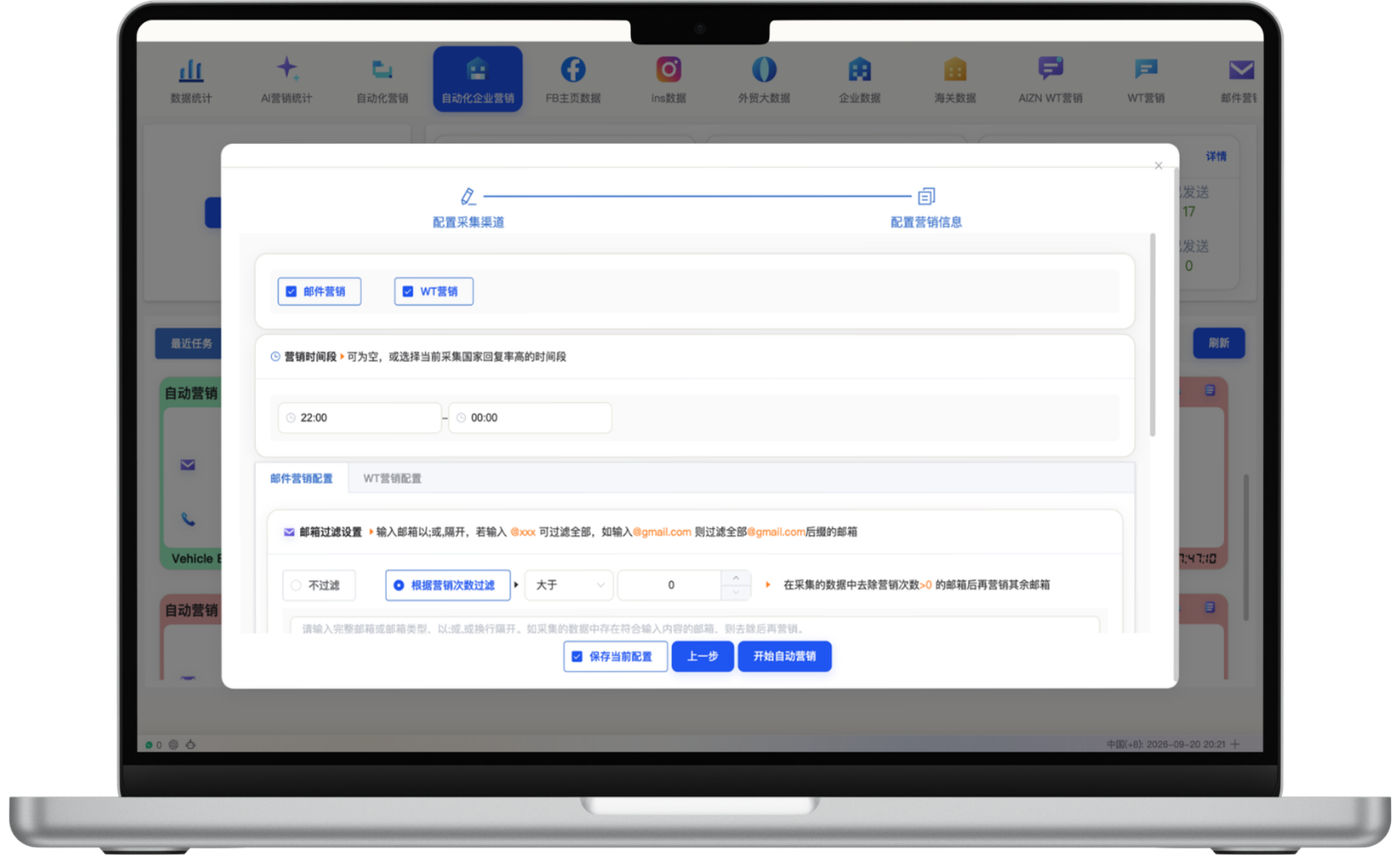
Task: Open 自动化营销 icon in top bar
Action: coord(382,69)
